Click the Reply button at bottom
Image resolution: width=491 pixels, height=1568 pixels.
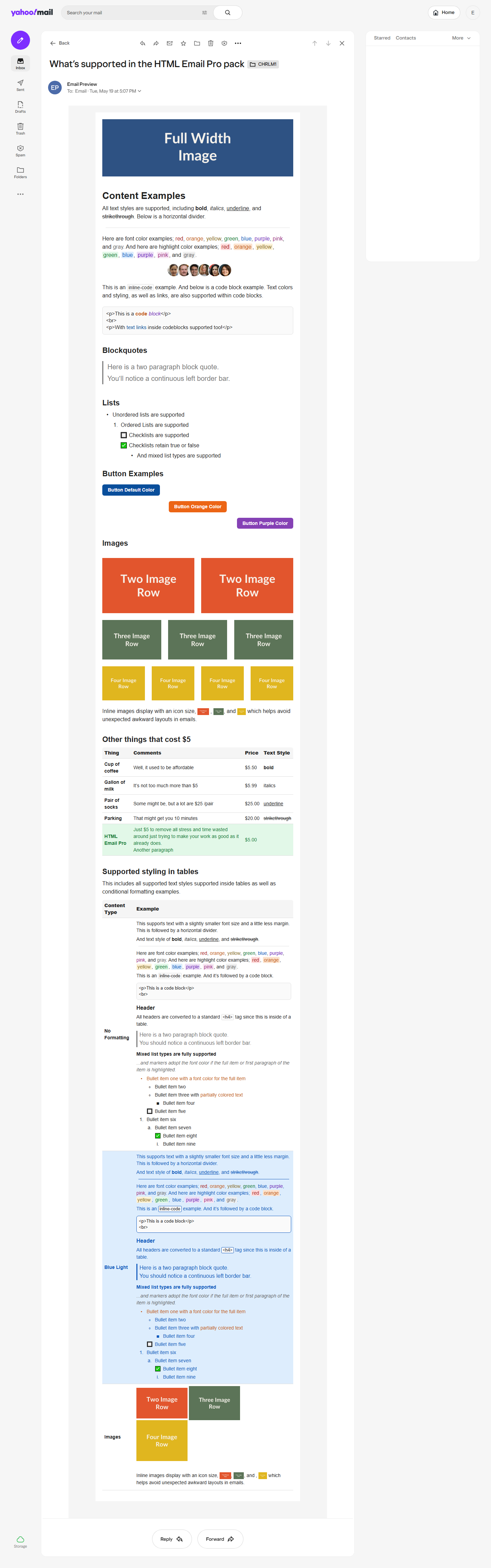(x=172, y=1539)
